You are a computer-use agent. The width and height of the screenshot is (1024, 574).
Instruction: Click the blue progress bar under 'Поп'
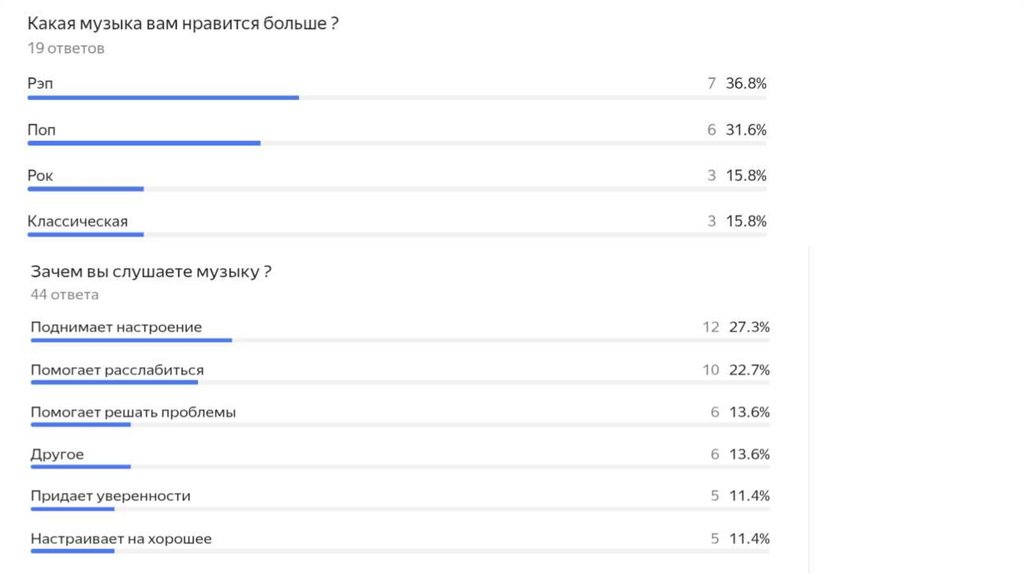[144, 143]
